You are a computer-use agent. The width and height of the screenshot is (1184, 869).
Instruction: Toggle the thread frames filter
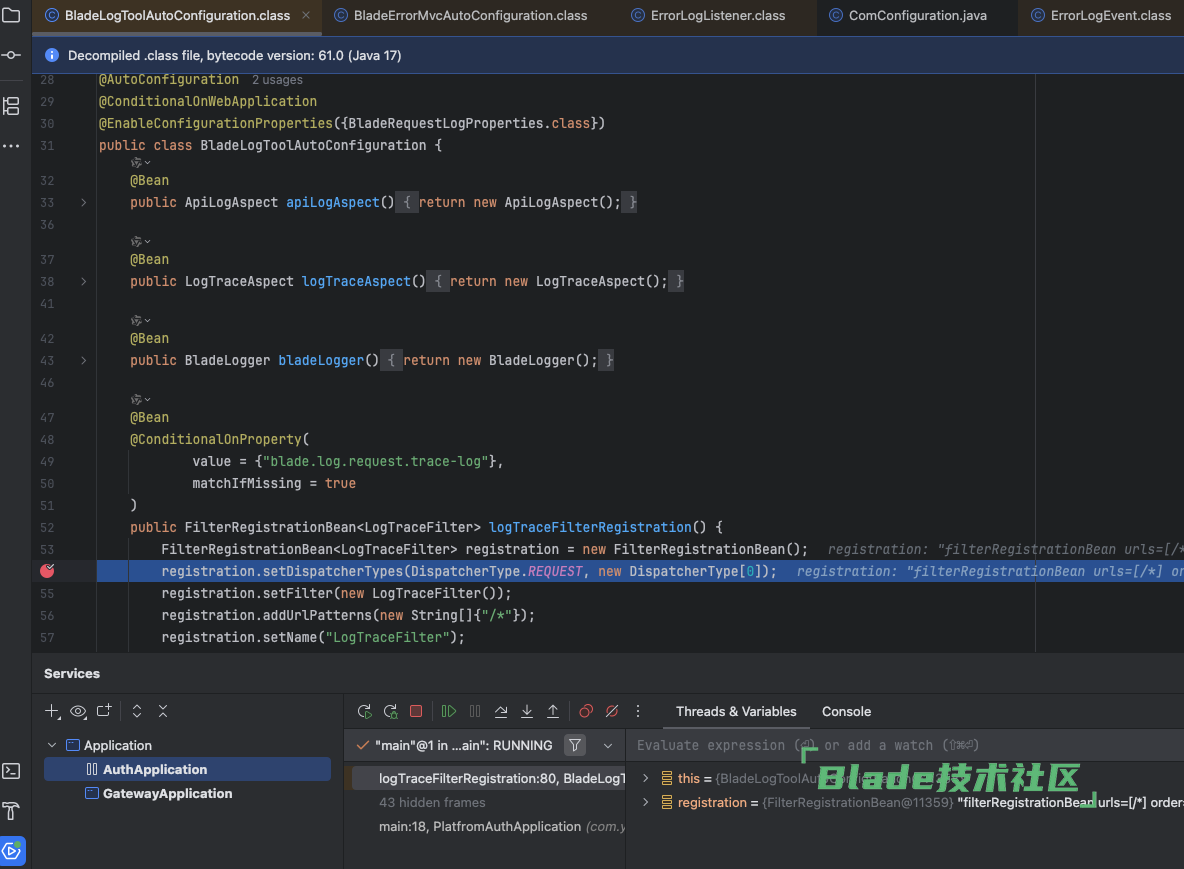click(x=575, y=745)
